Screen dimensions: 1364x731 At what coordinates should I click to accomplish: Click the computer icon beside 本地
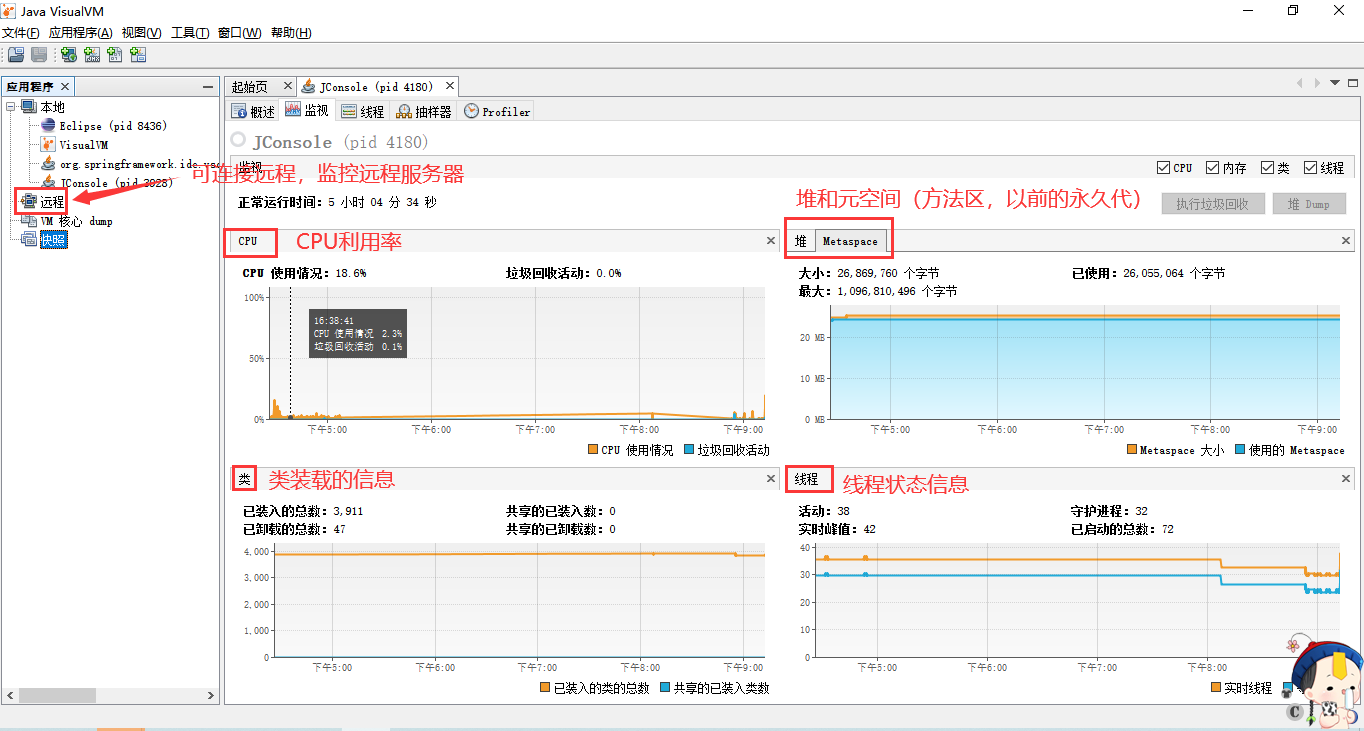pyautogui.click(x=29, y=107)
